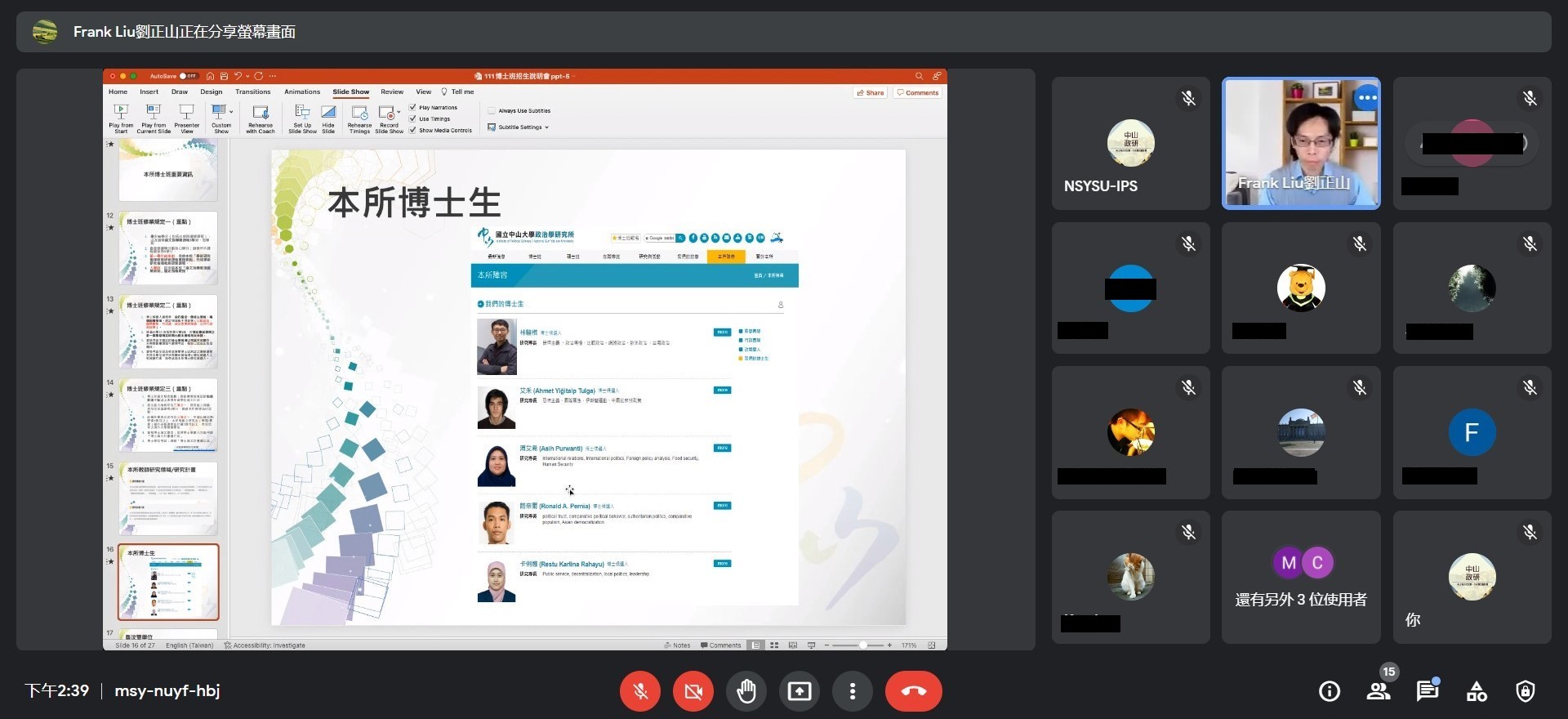Image resolution: width=1568 pixels, height=719 pixels.
Task: Unmute the microphone in call controls
Action: (640, 691)
